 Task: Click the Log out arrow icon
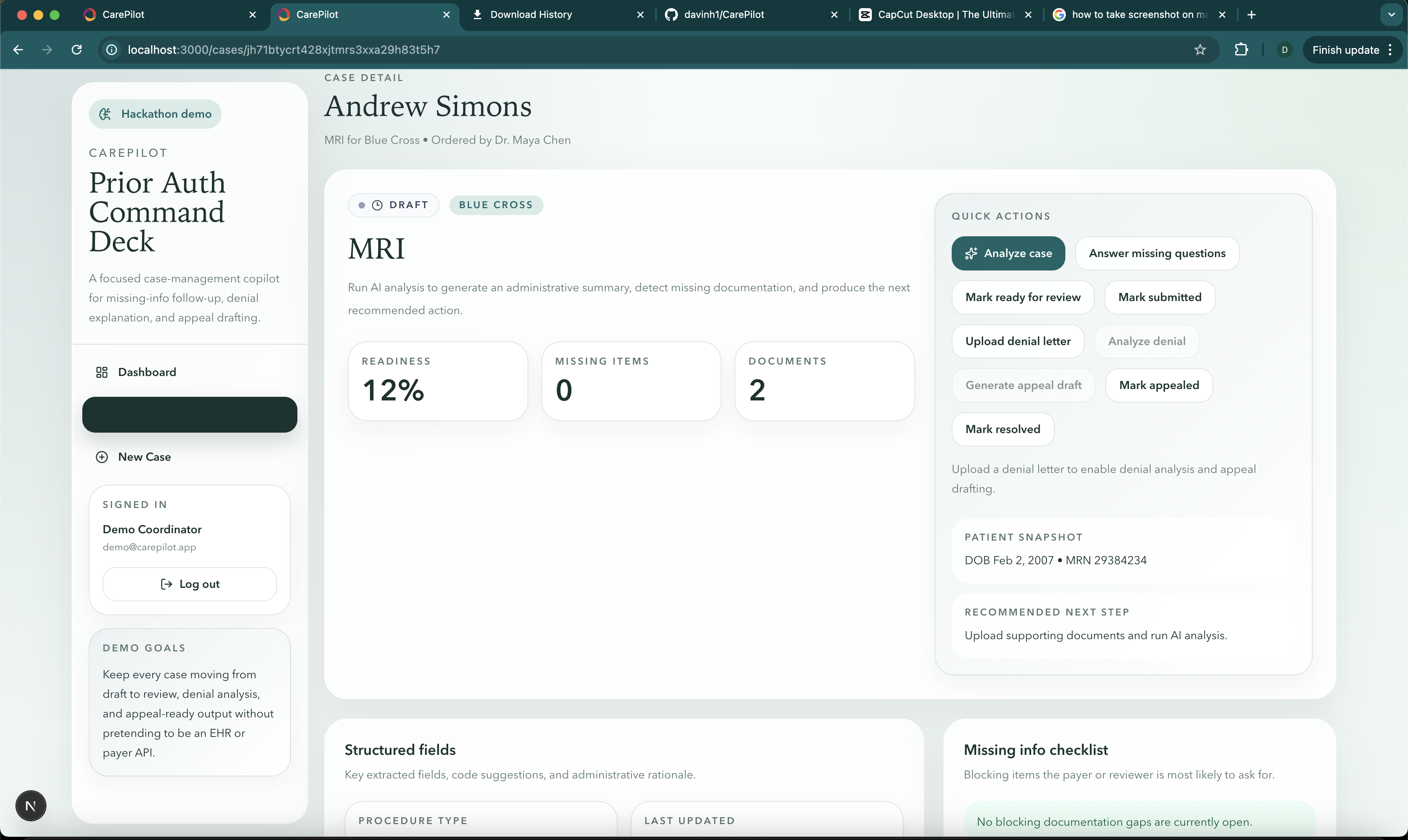pyautogui.click(x=166, y=584)
